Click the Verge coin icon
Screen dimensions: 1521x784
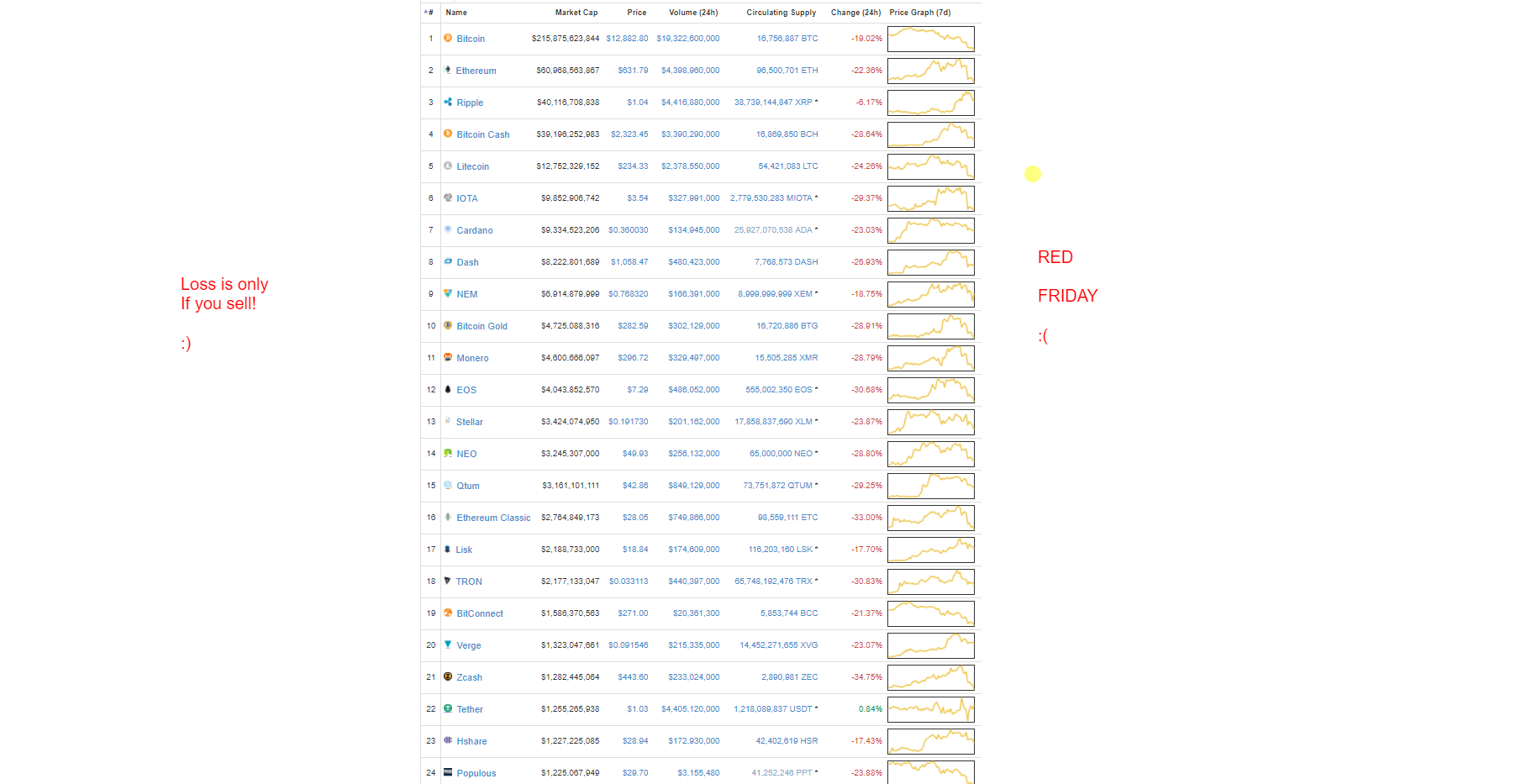tap(448, 645)
